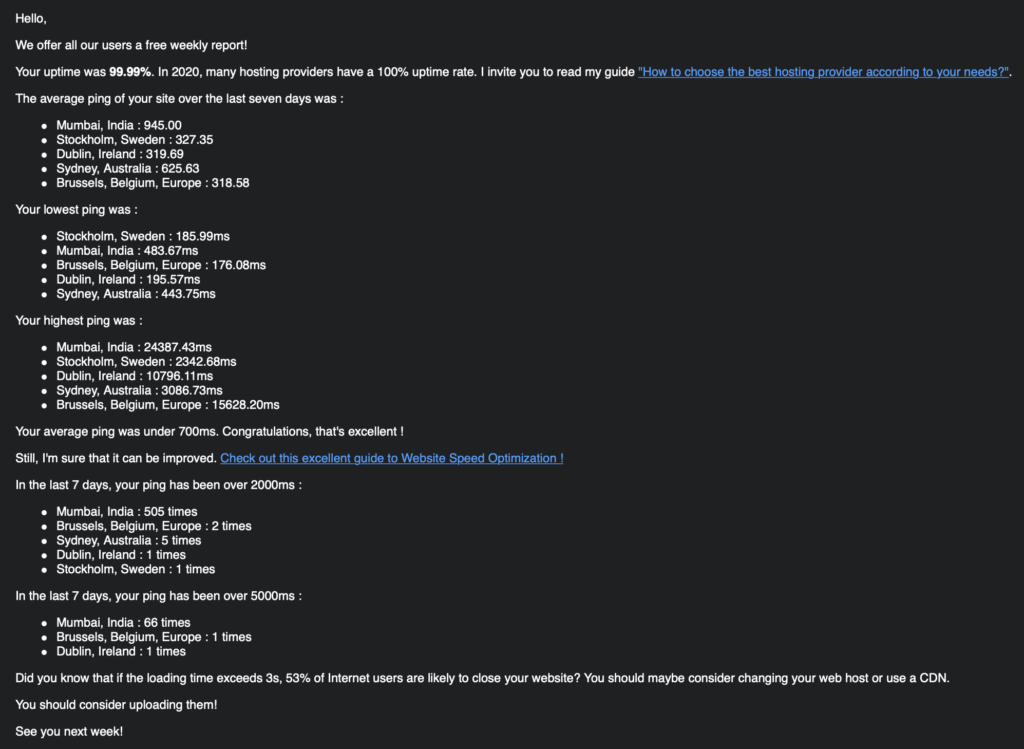This screenshot has width=1024, height=749.
Task: Click the Mumbai 505 times entry
Action: (x=127, y=512)
